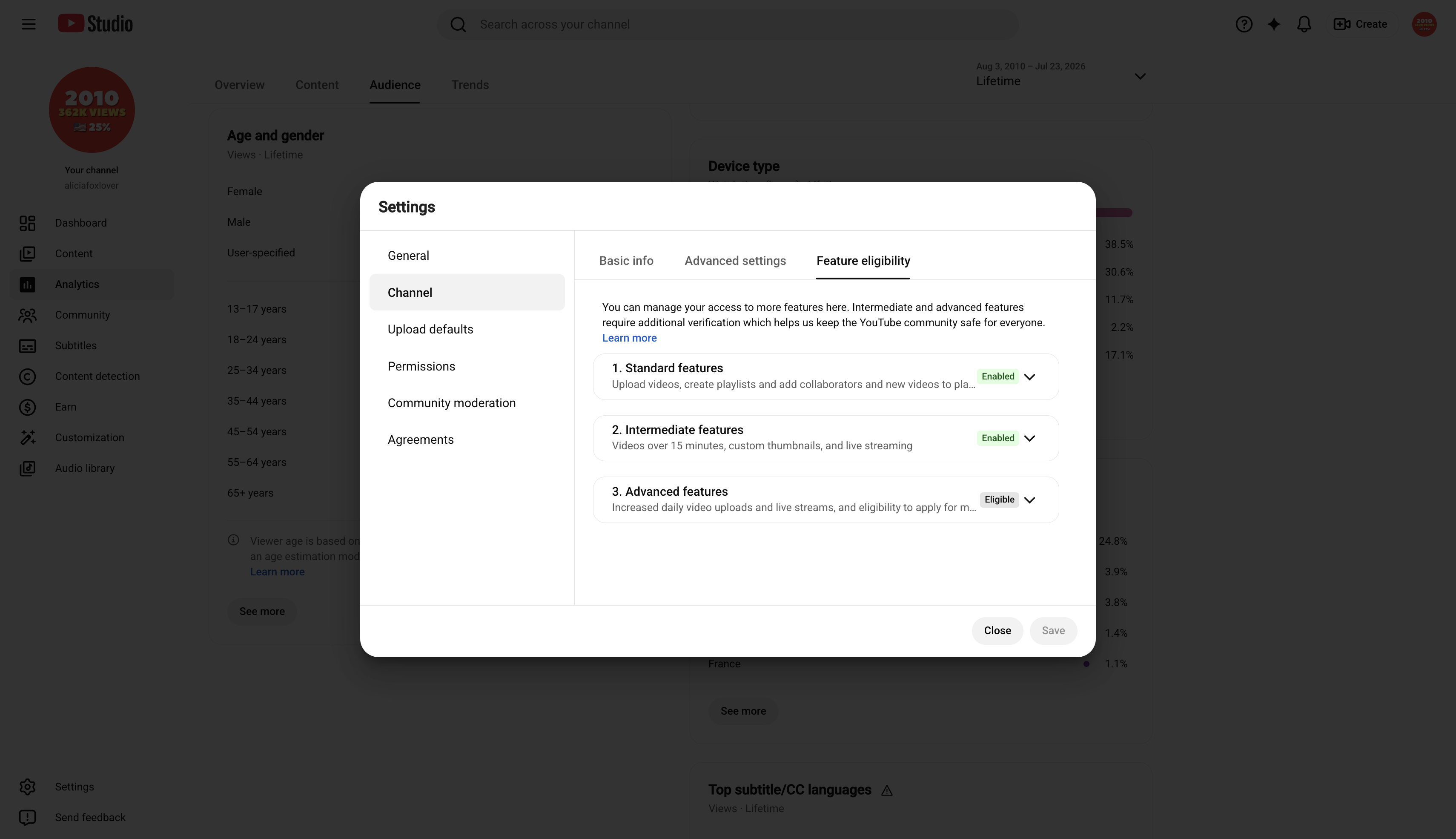Select the Feature eligibility tab
This screenshot has height=839, width=1456.
point(863,261)
